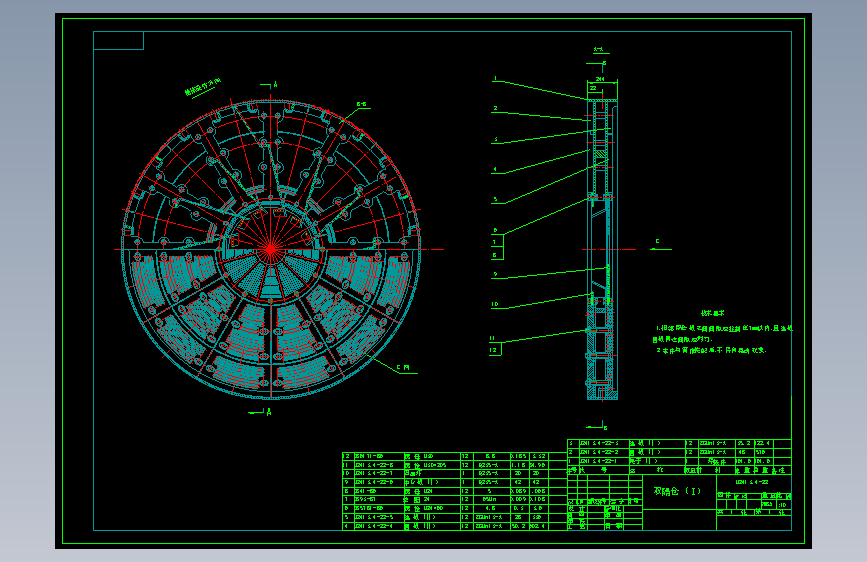Click the technical requirements heading text
Screen dimensions: 867x562
(713, 314)
